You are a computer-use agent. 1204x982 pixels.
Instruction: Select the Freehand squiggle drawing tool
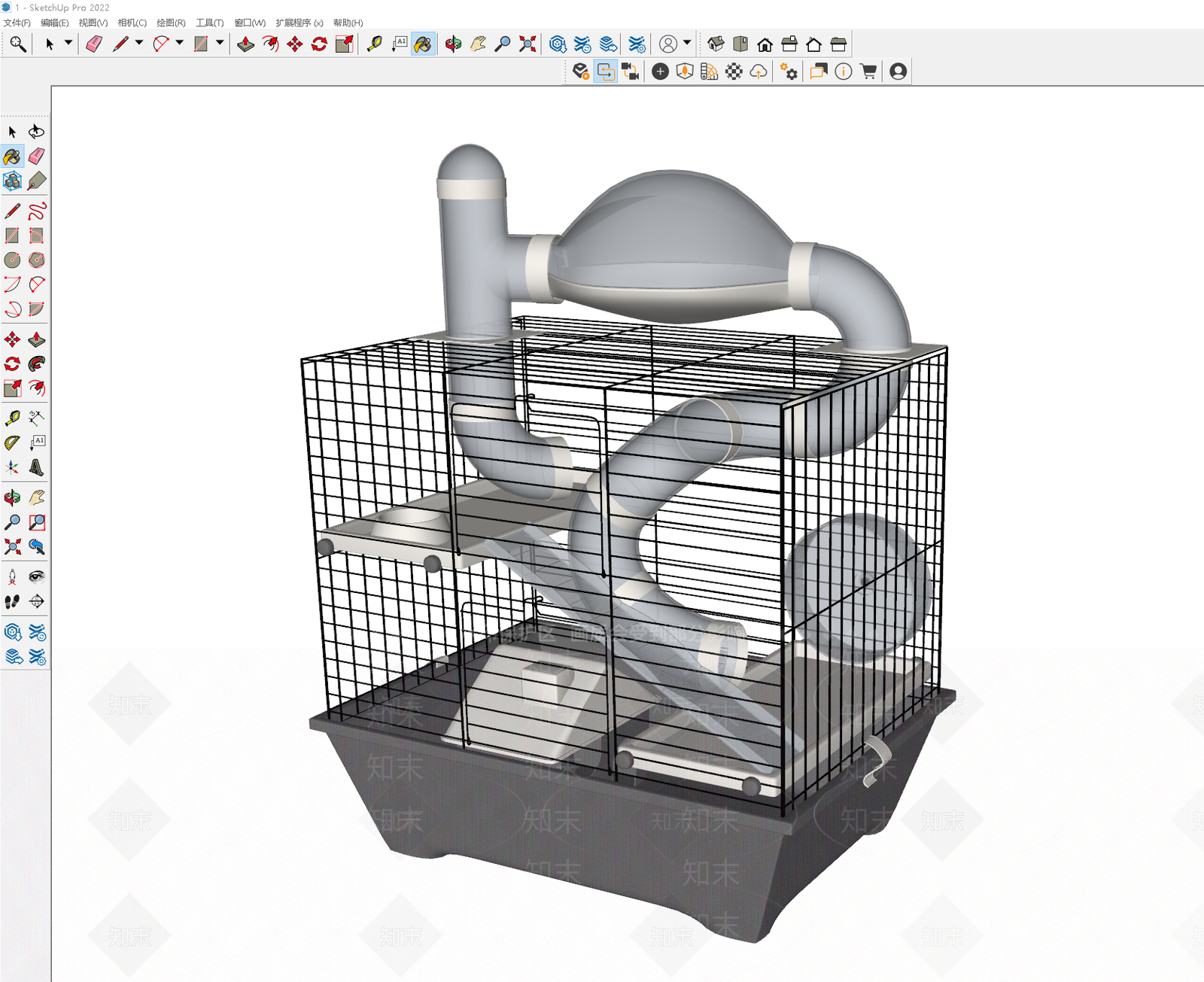click(36, 211)
